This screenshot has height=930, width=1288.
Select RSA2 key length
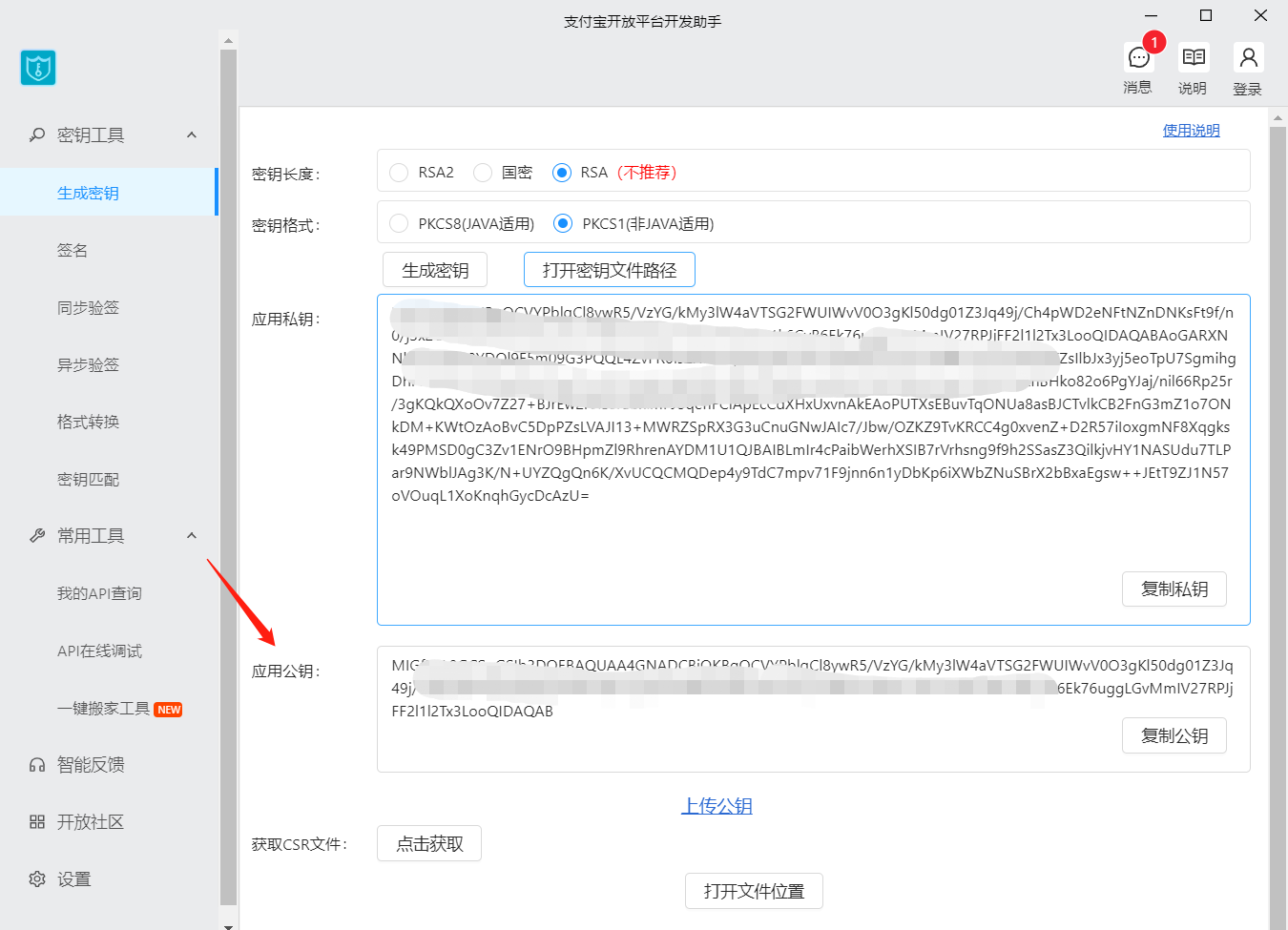click(x=399, y=173)
